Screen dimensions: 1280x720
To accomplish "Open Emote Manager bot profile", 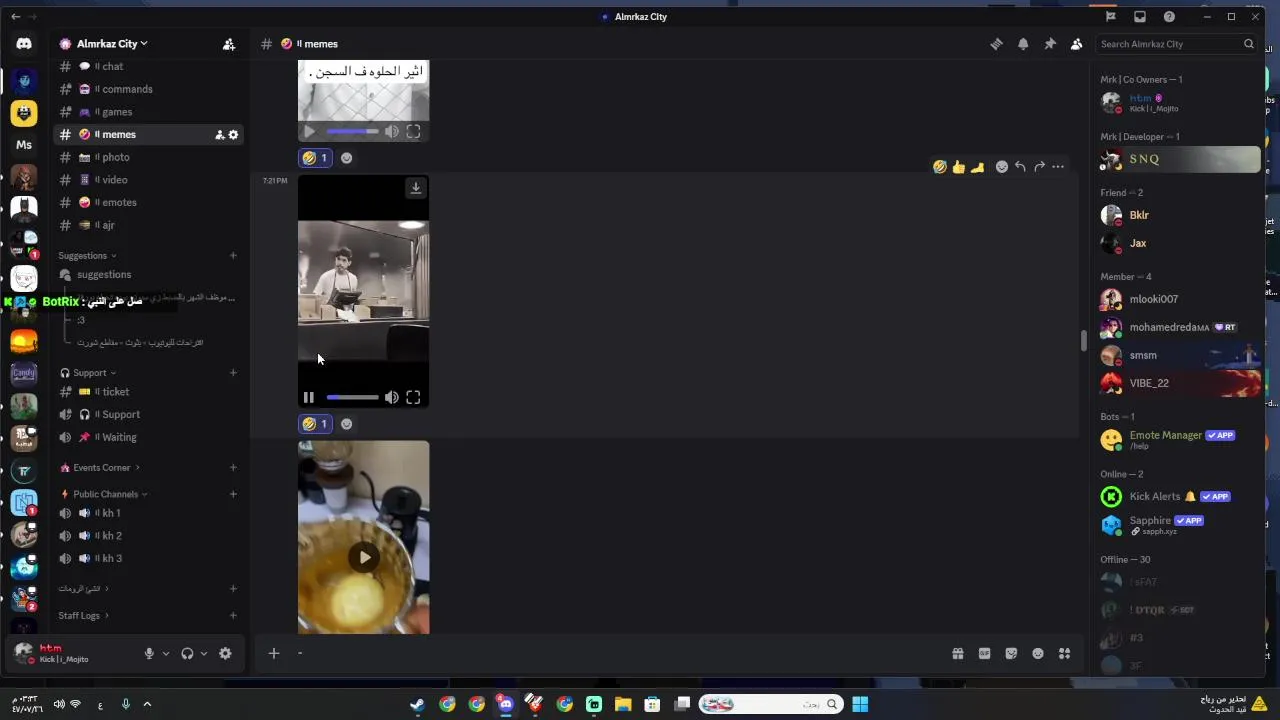I will tap(1180, 439).
